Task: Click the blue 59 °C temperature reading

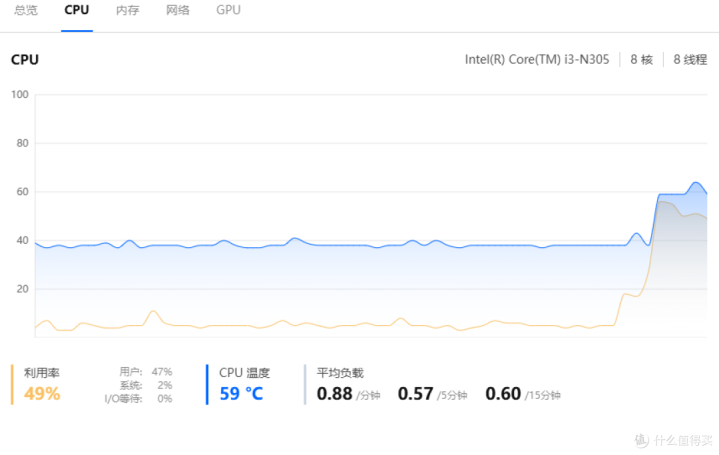Action: coord(241,393)
